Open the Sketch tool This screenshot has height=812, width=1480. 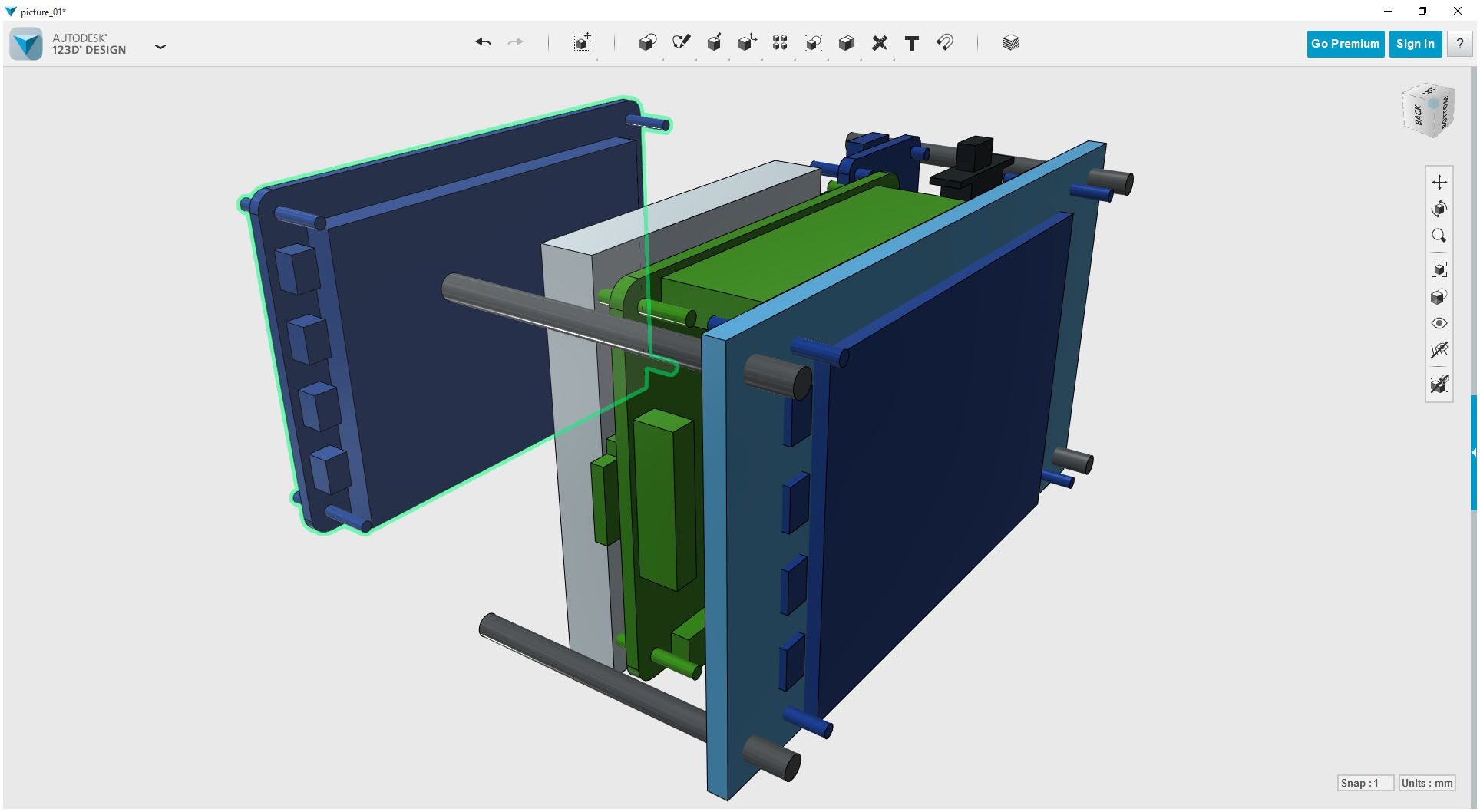pos(682,43)
